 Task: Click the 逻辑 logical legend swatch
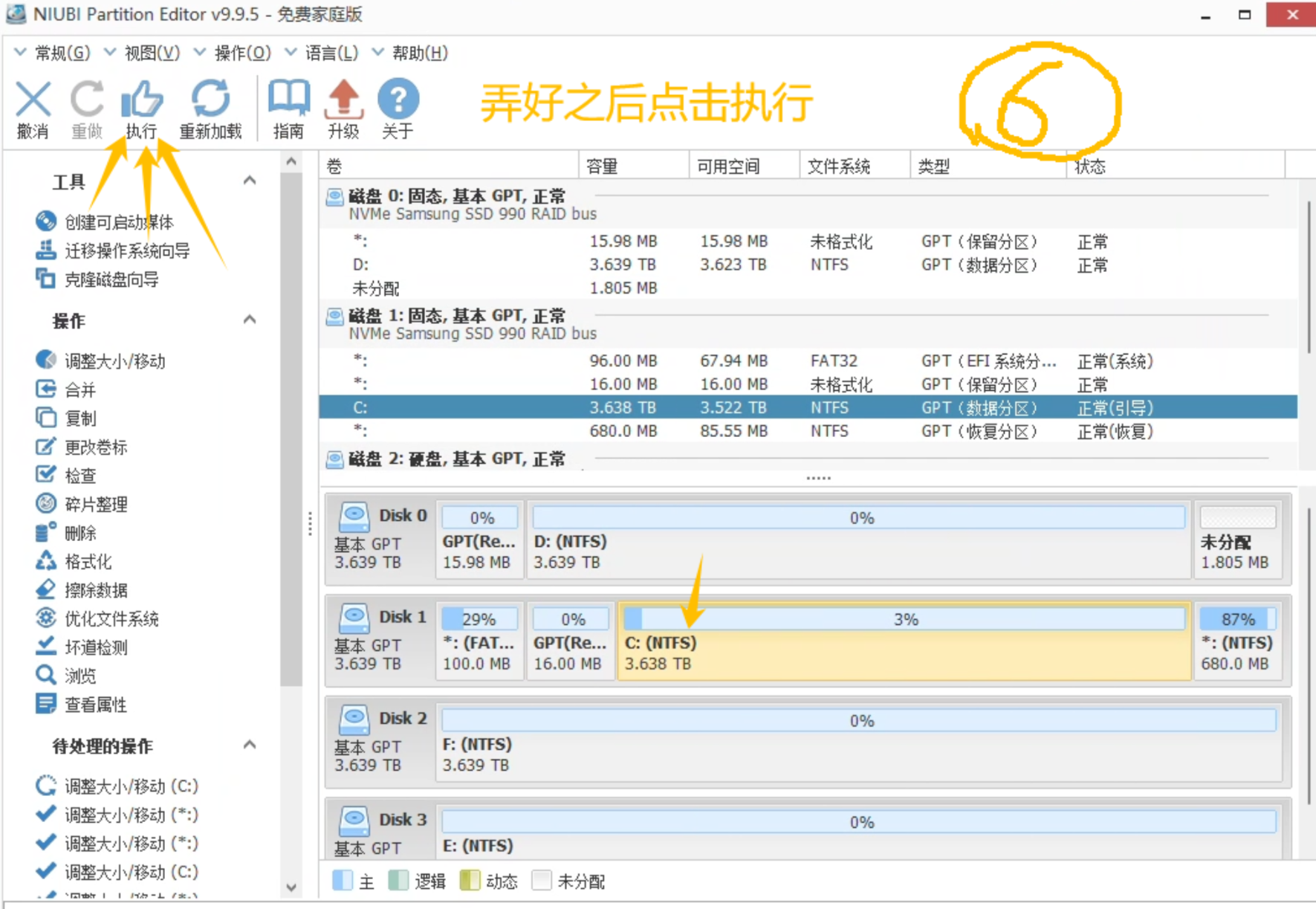(399, 881)
